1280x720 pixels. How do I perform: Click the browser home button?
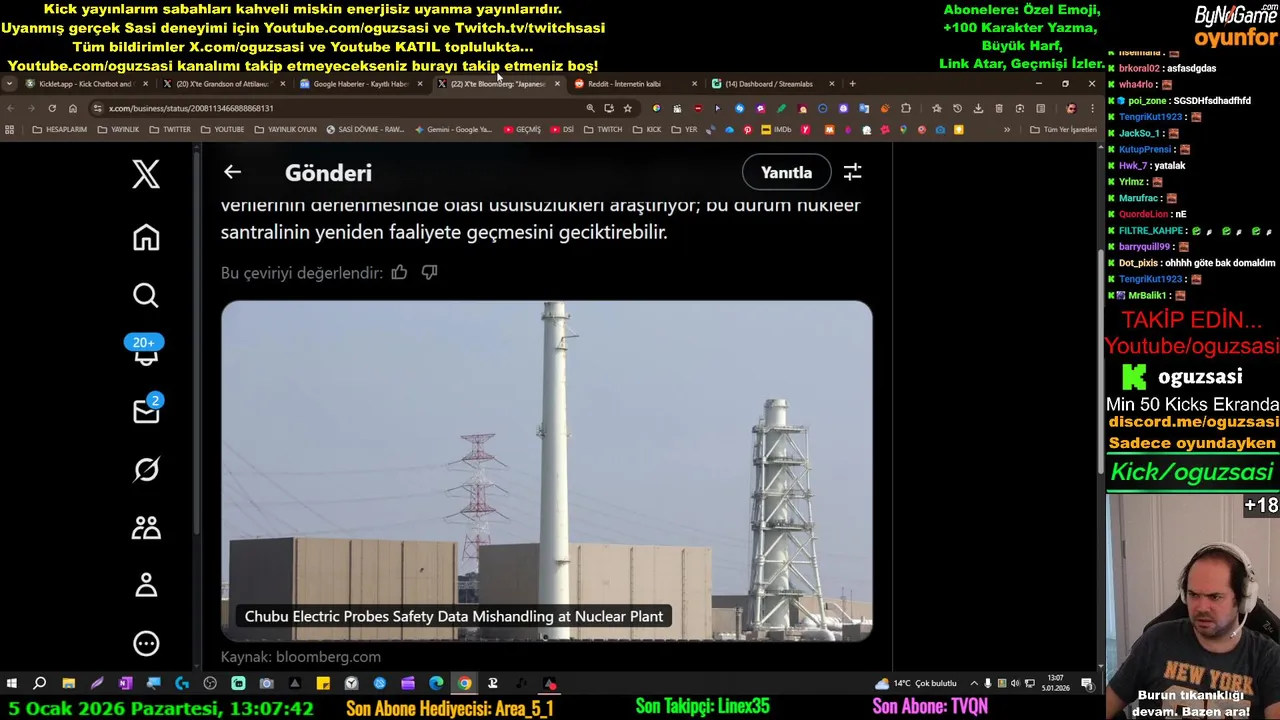(x=73, y=108)
